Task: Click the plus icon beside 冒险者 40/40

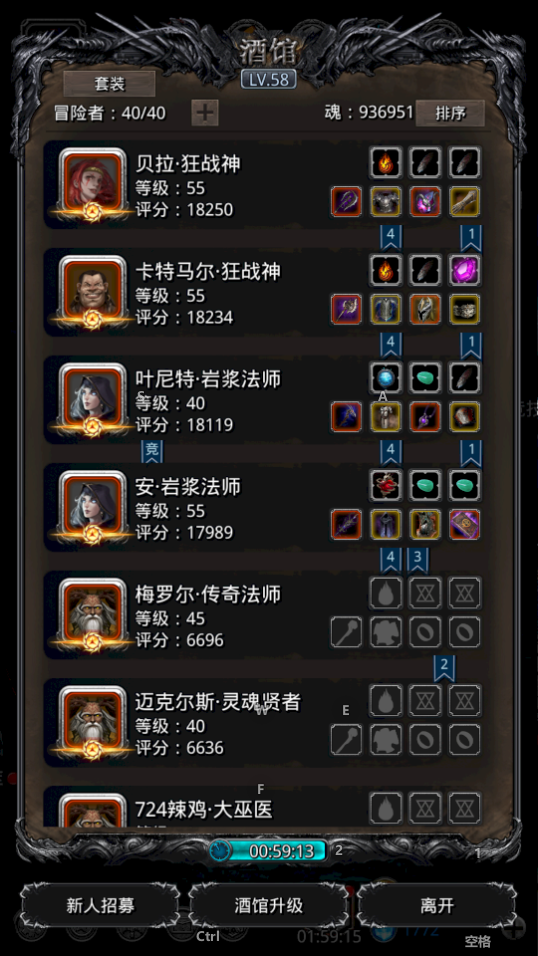Action: [x=205, y=113]
